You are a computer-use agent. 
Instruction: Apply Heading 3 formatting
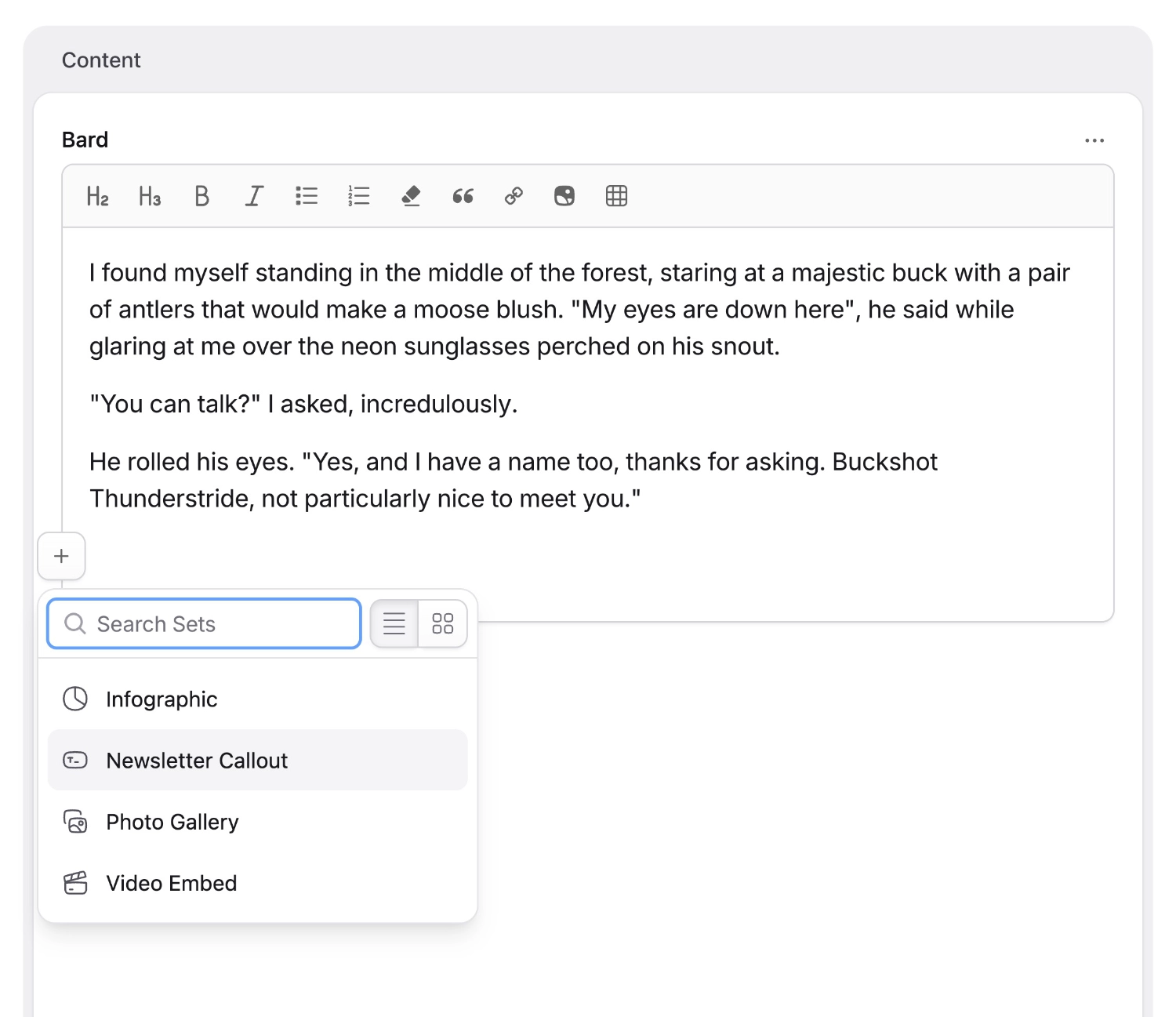click(x=149, y=196)
